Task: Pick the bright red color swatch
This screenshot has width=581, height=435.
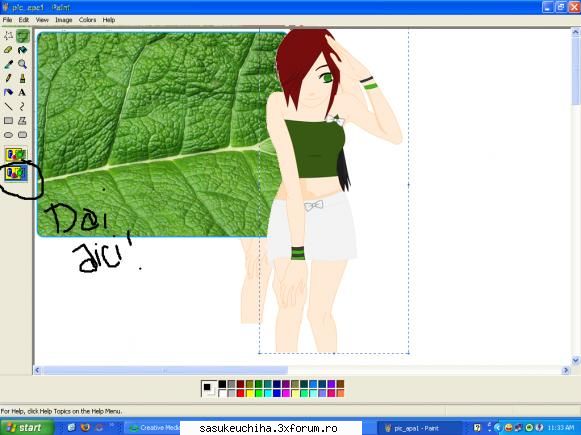Action: [240, 393]
